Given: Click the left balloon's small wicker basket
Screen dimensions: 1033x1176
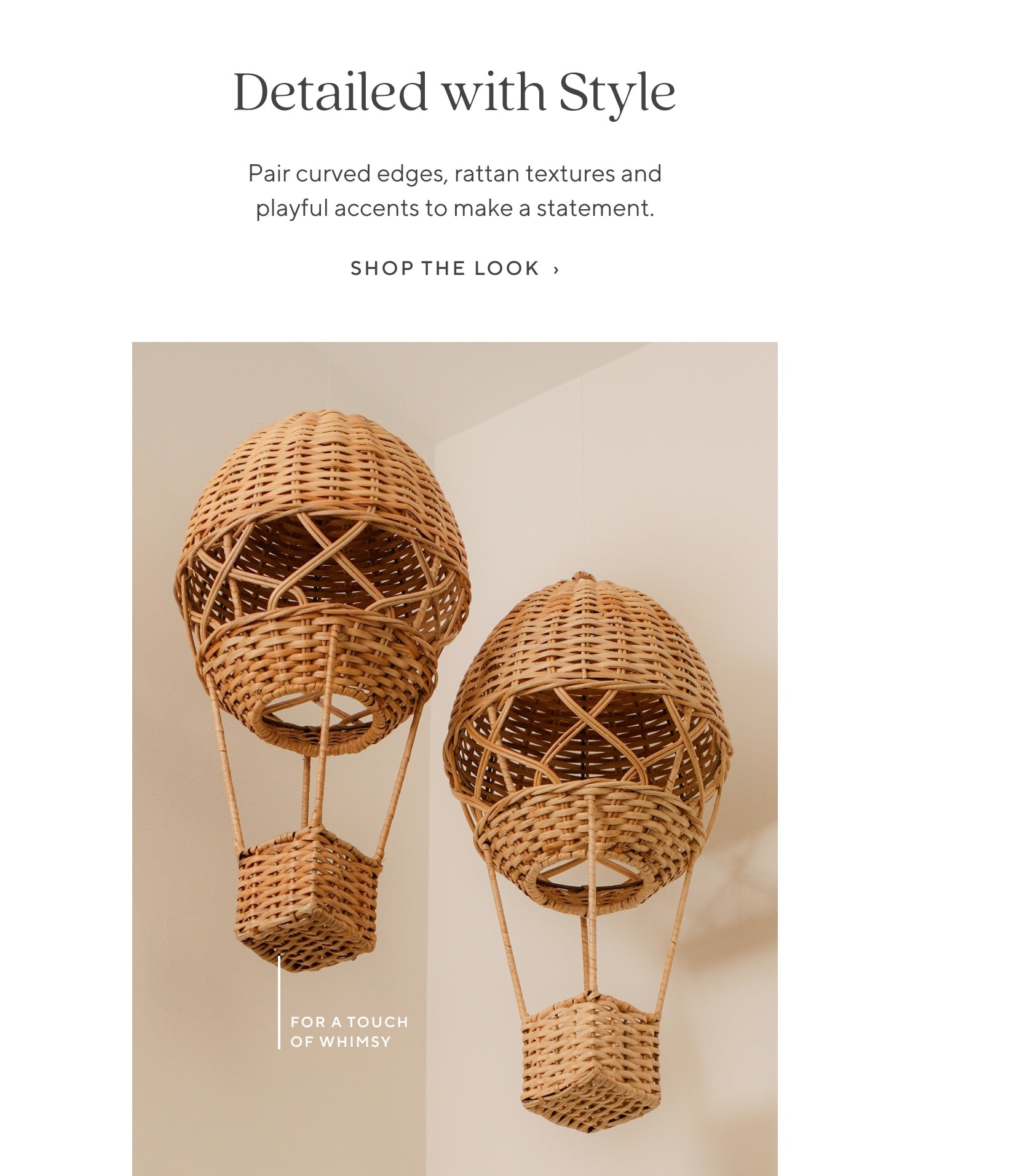Looking at the screenshot, I should tap(307, 900).
